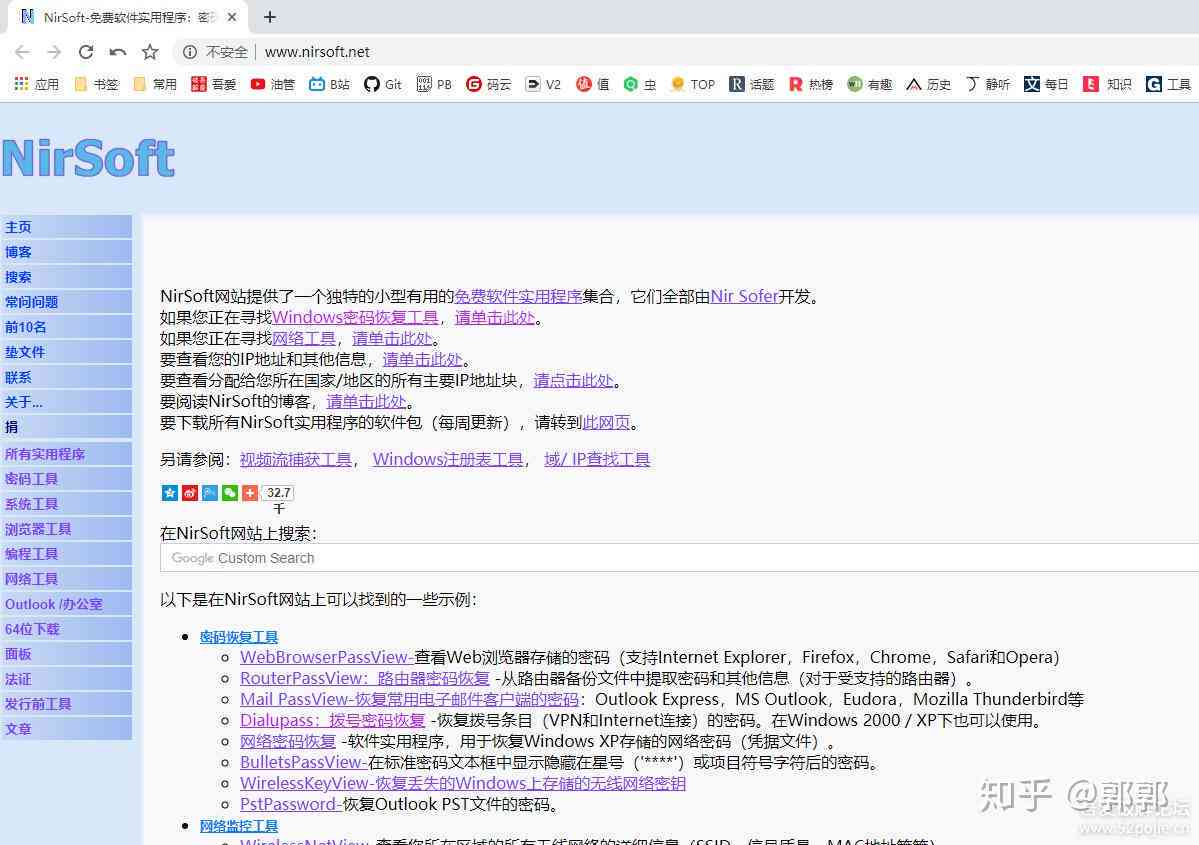Open the 免费软件实用程序 link
1199x845 pixels.
(518, 297)
